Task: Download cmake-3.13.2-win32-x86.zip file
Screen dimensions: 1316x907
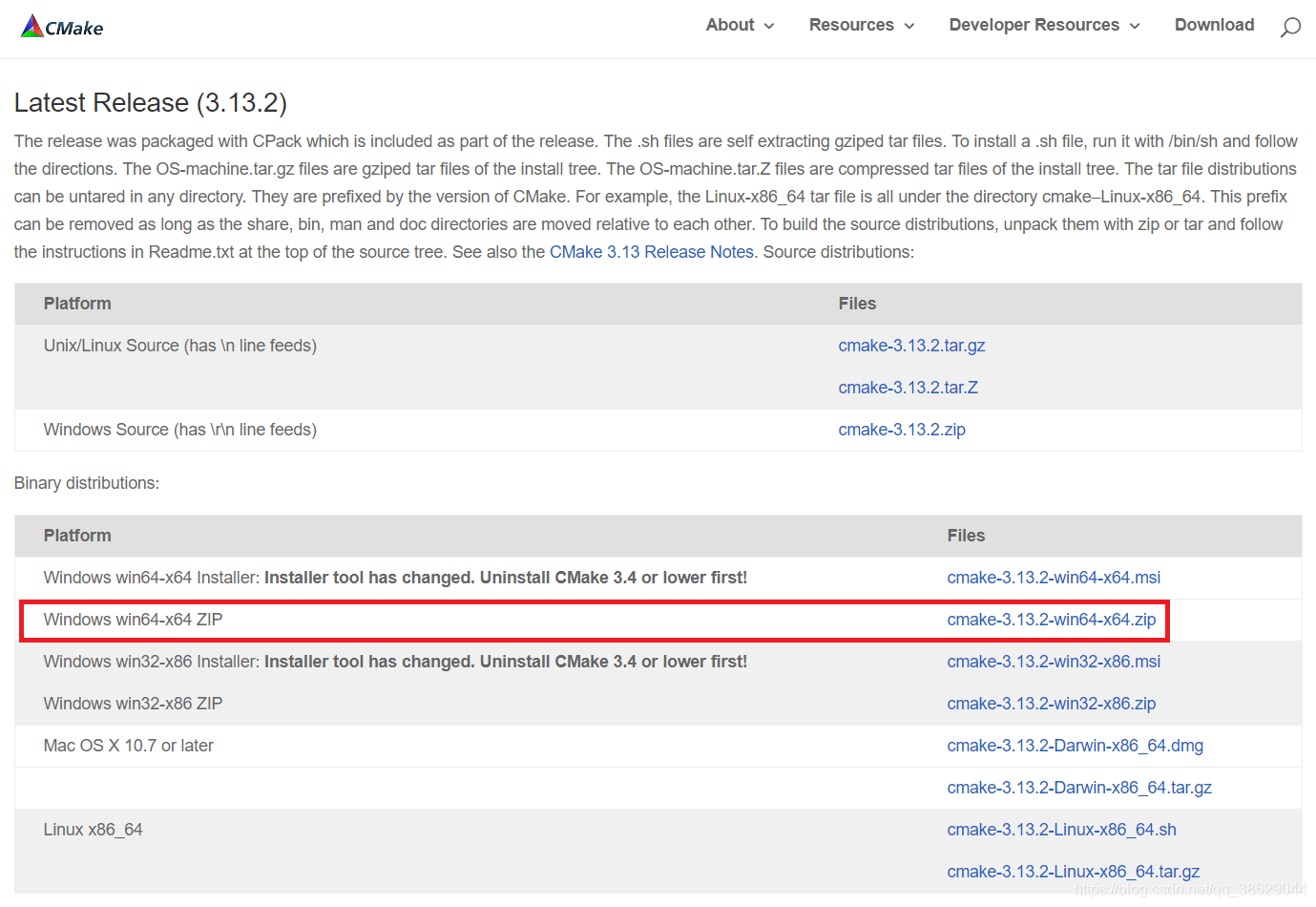Action: (x=1051, y=704)
